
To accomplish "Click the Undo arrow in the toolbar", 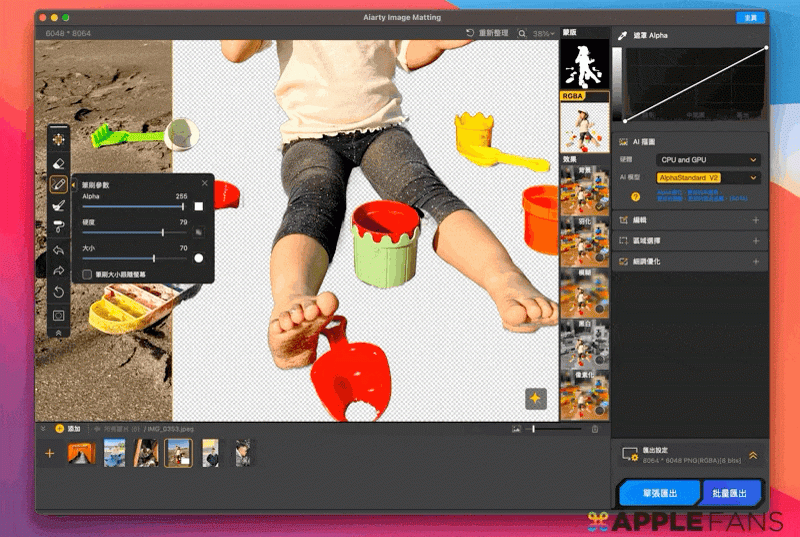I will pos(59,249).
